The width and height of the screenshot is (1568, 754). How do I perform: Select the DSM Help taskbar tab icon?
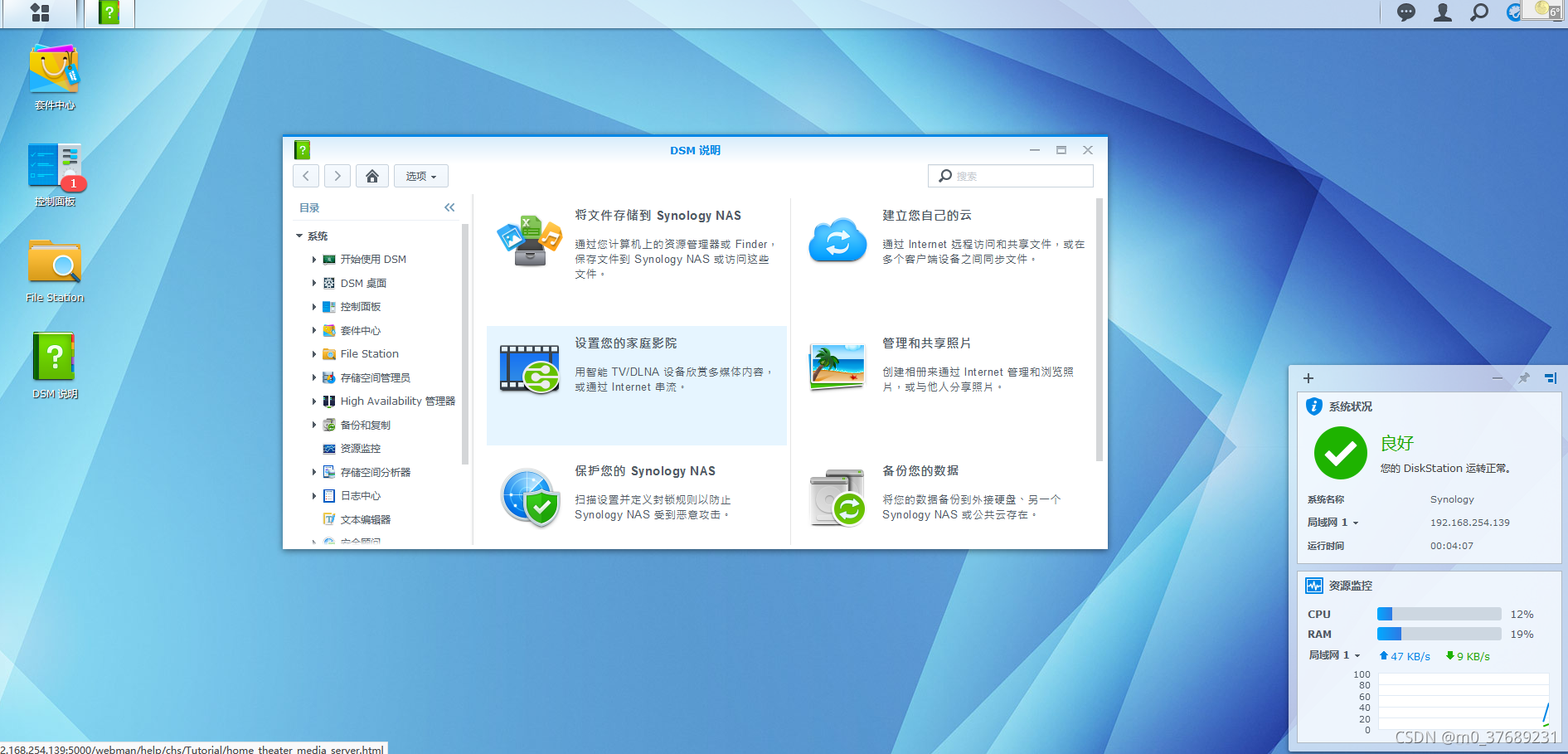click(x=109, y=12)
